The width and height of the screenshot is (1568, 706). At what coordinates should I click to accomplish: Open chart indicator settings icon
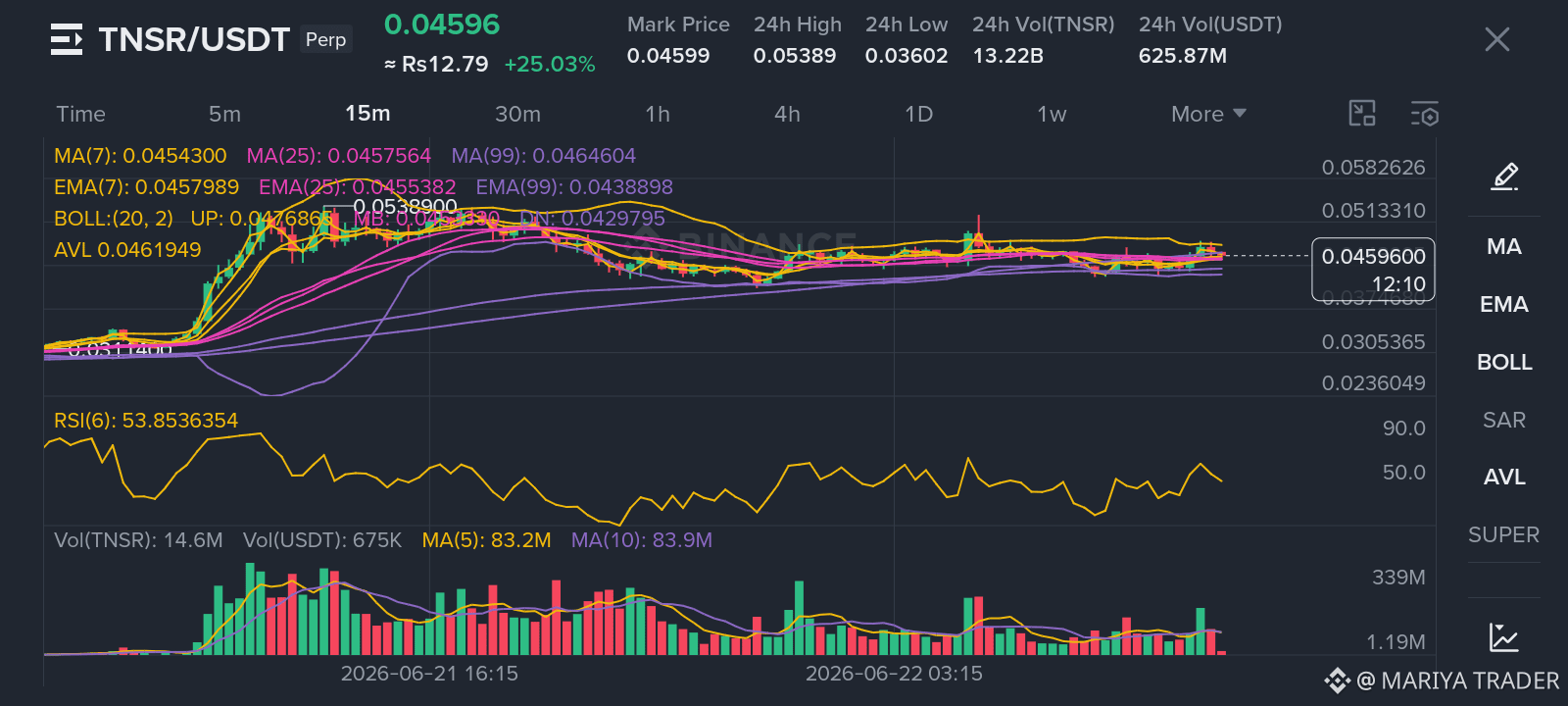point(1425,114)
